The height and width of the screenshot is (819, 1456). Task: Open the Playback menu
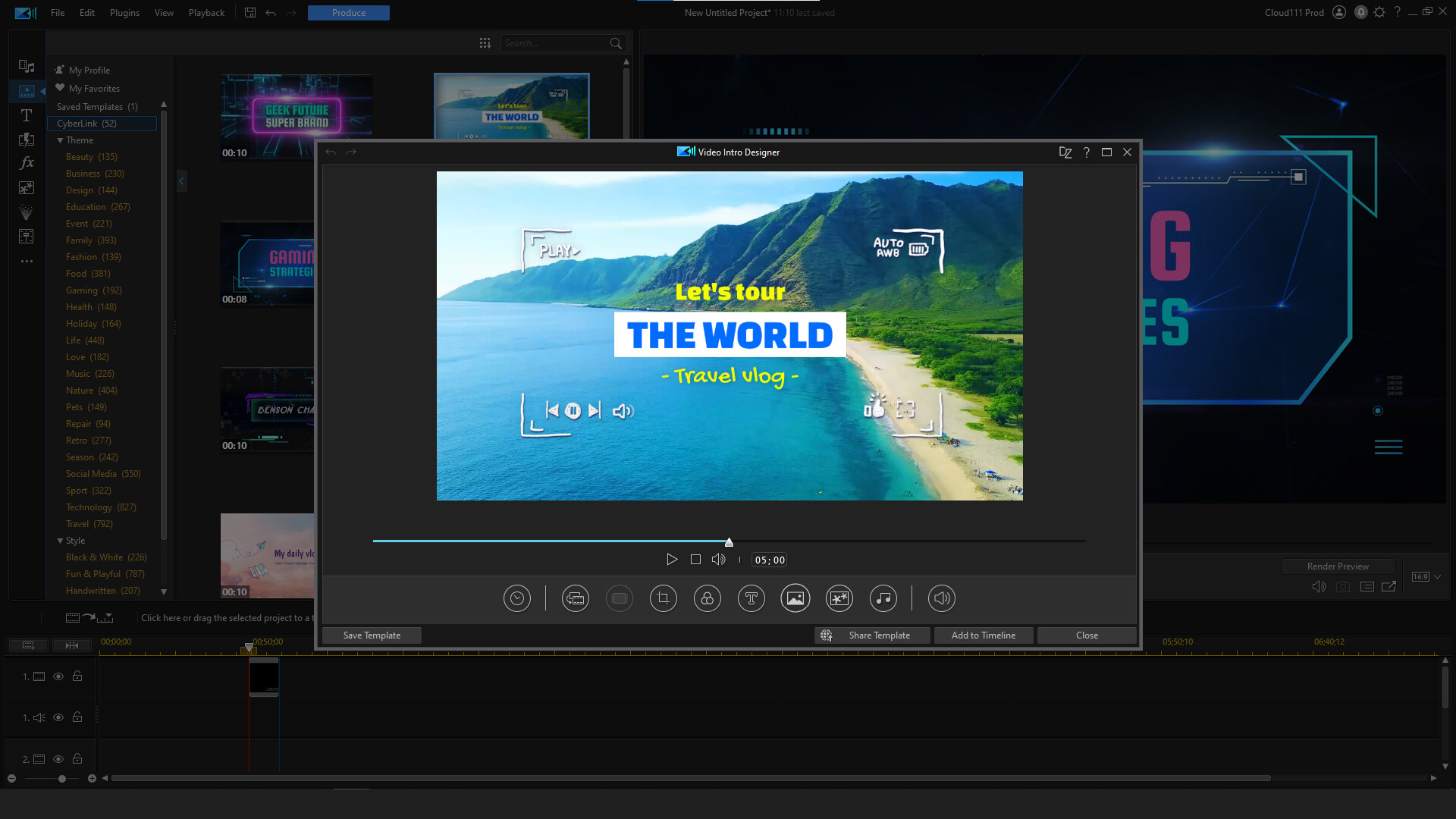point(206,12)
